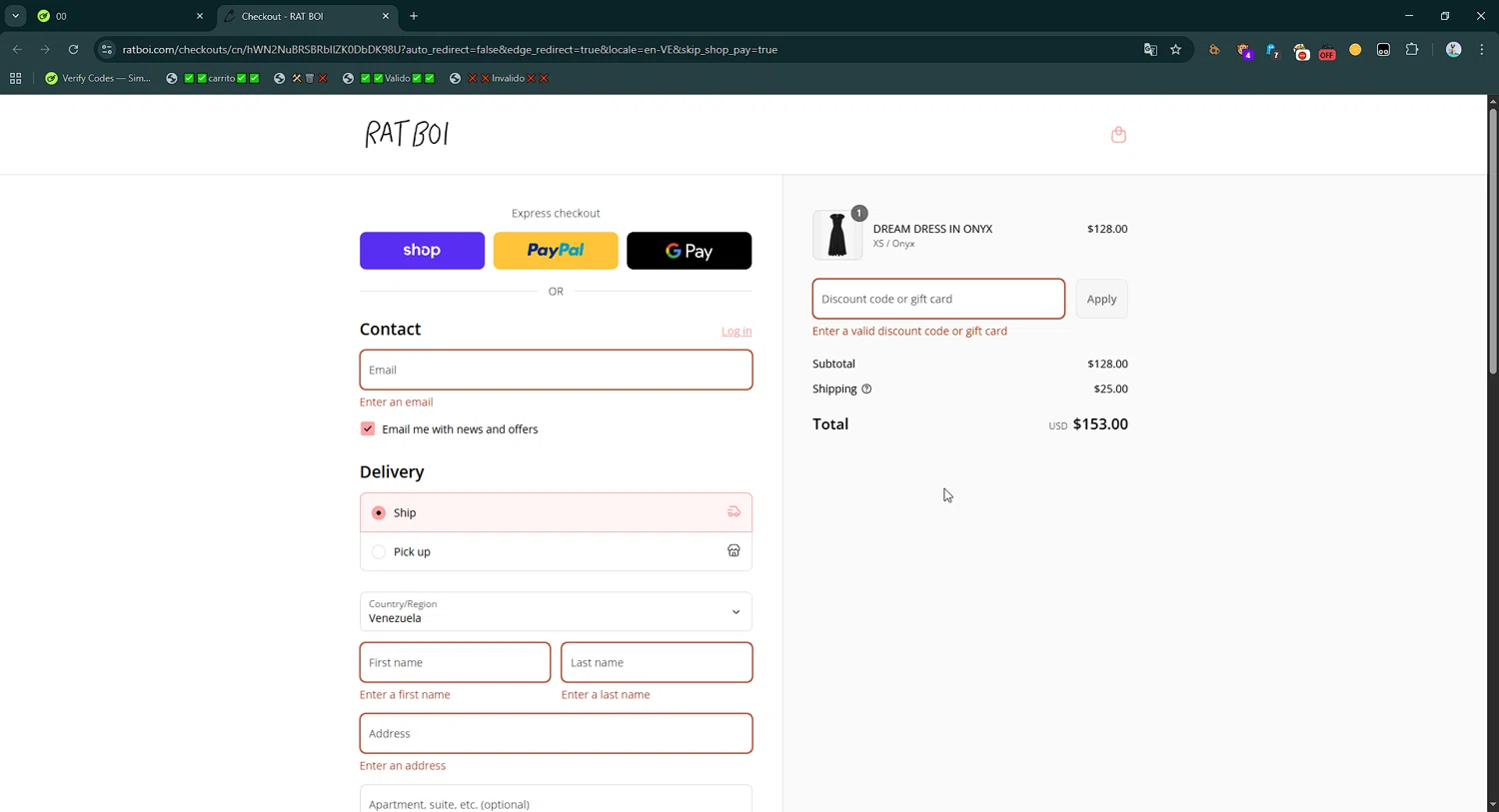Click the address bar URL

point(450,49)
